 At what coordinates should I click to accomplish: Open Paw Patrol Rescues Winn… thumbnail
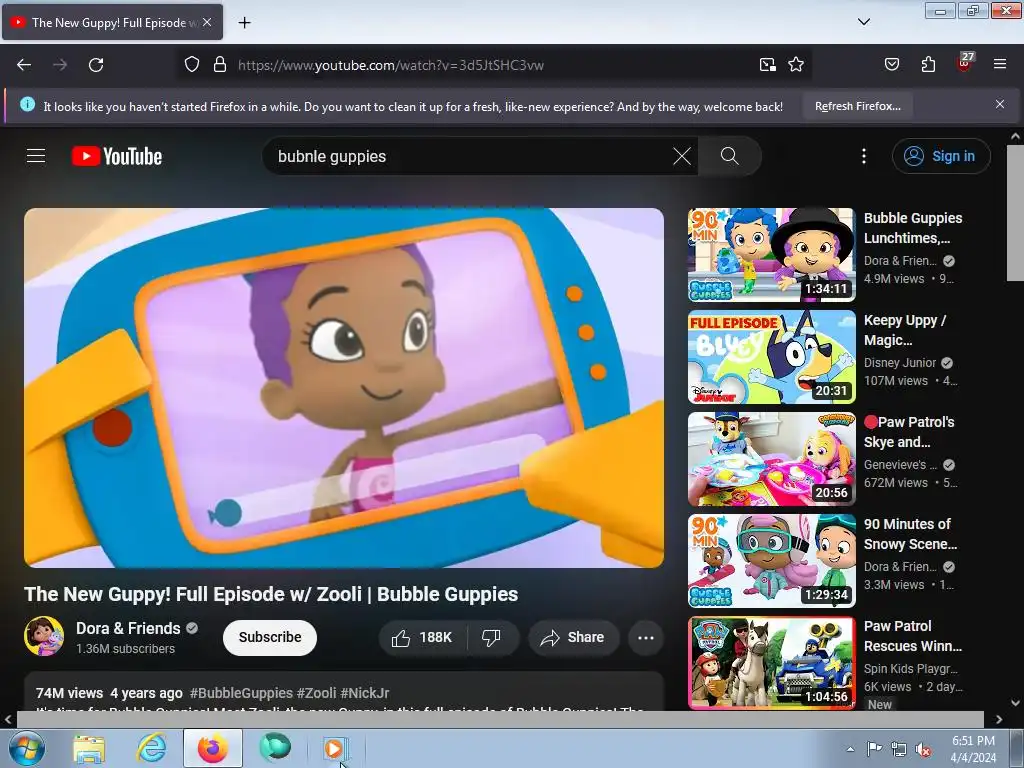771,663
